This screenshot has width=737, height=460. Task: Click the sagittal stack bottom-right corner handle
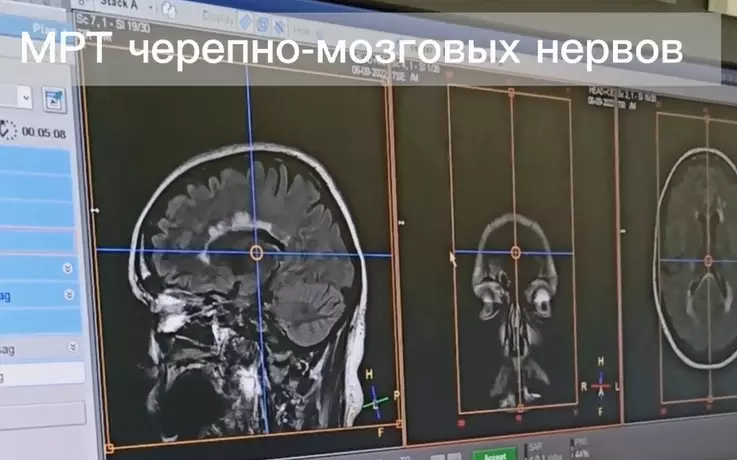point(399,424)
